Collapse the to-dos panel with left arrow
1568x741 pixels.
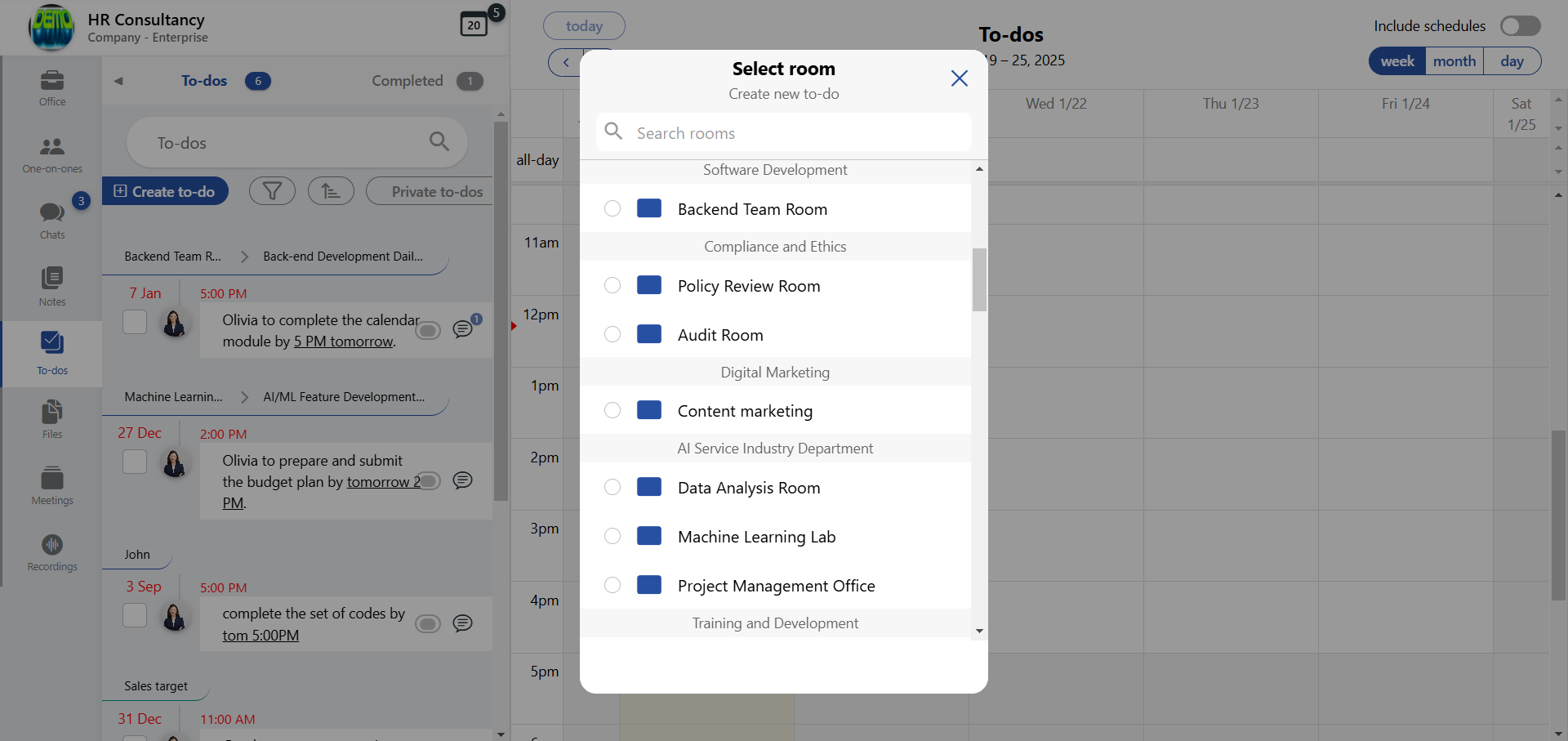point(119,81)
